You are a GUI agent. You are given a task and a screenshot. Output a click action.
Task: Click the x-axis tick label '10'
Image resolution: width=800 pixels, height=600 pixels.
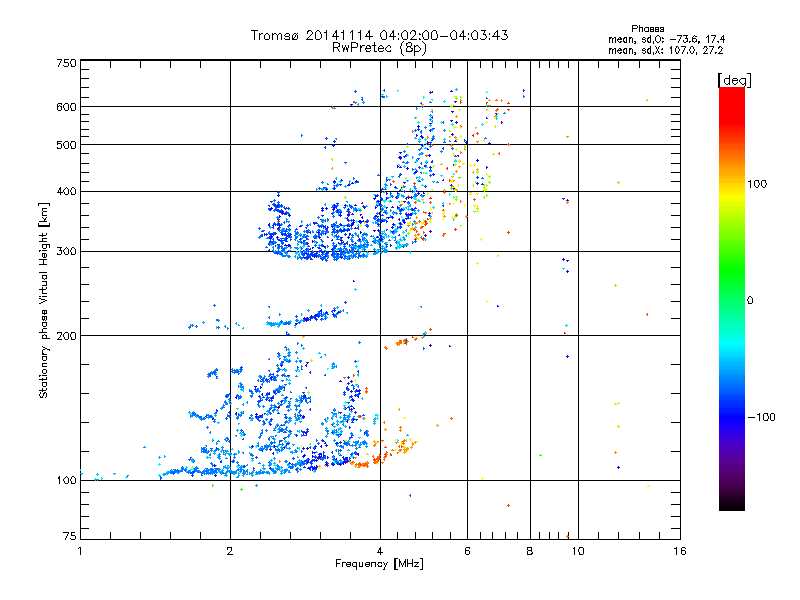point(578,551)
